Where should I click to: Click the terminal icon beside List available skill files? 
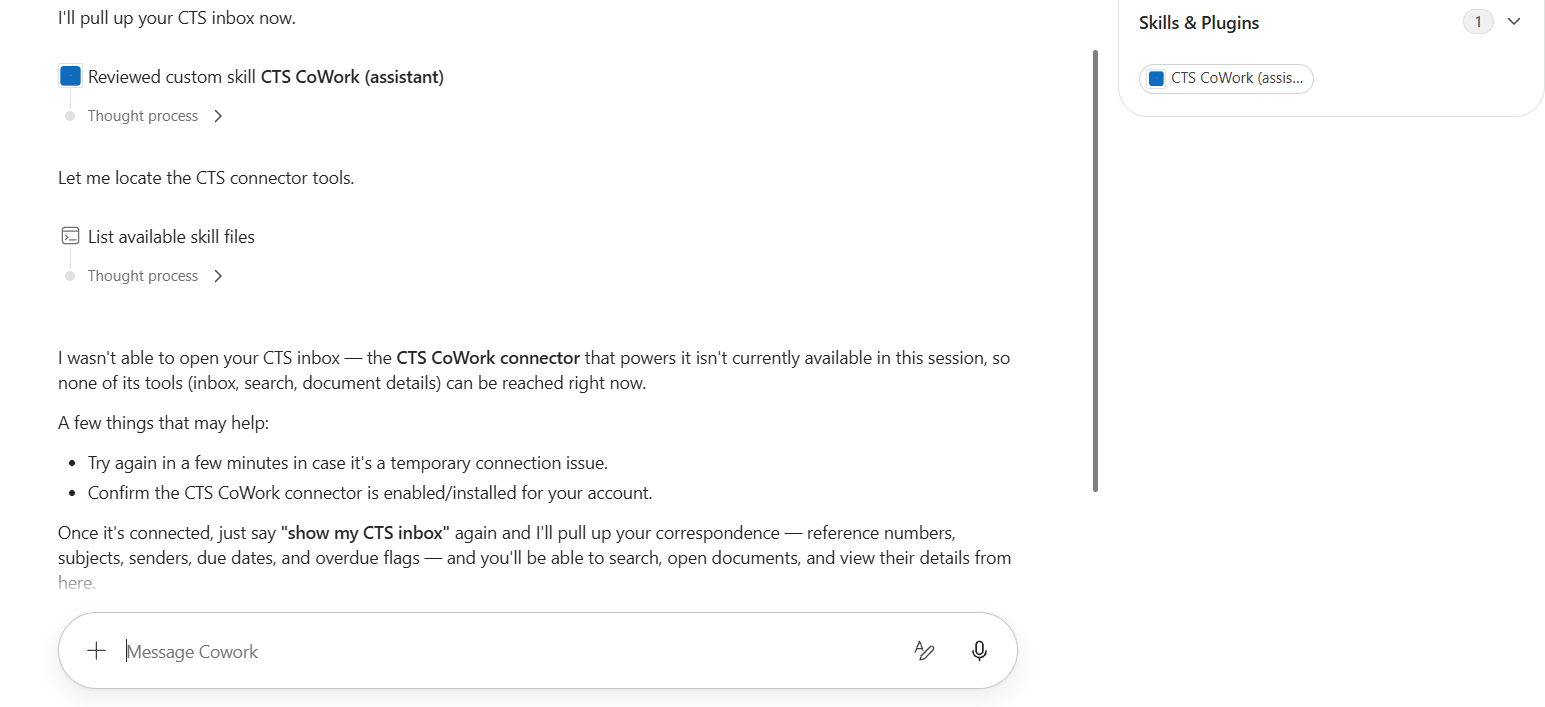click(70, 236)
